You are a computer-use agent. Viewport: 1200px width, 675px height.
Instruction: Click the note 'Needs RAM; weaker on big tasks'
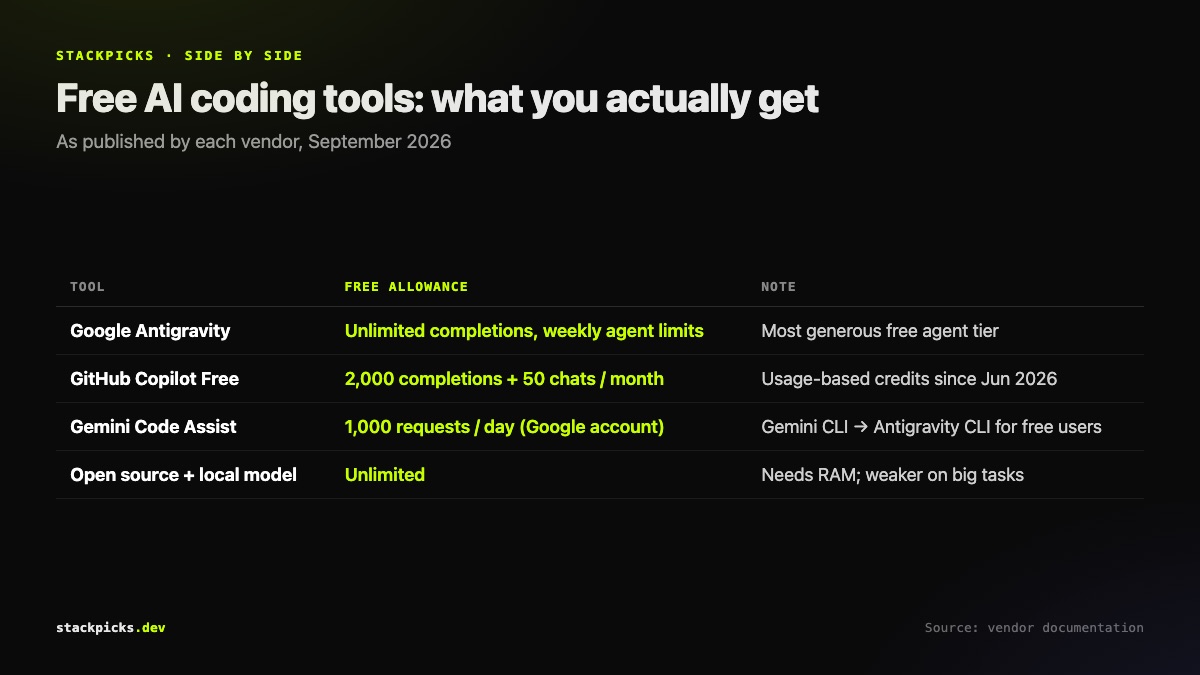tap(893, 475)
